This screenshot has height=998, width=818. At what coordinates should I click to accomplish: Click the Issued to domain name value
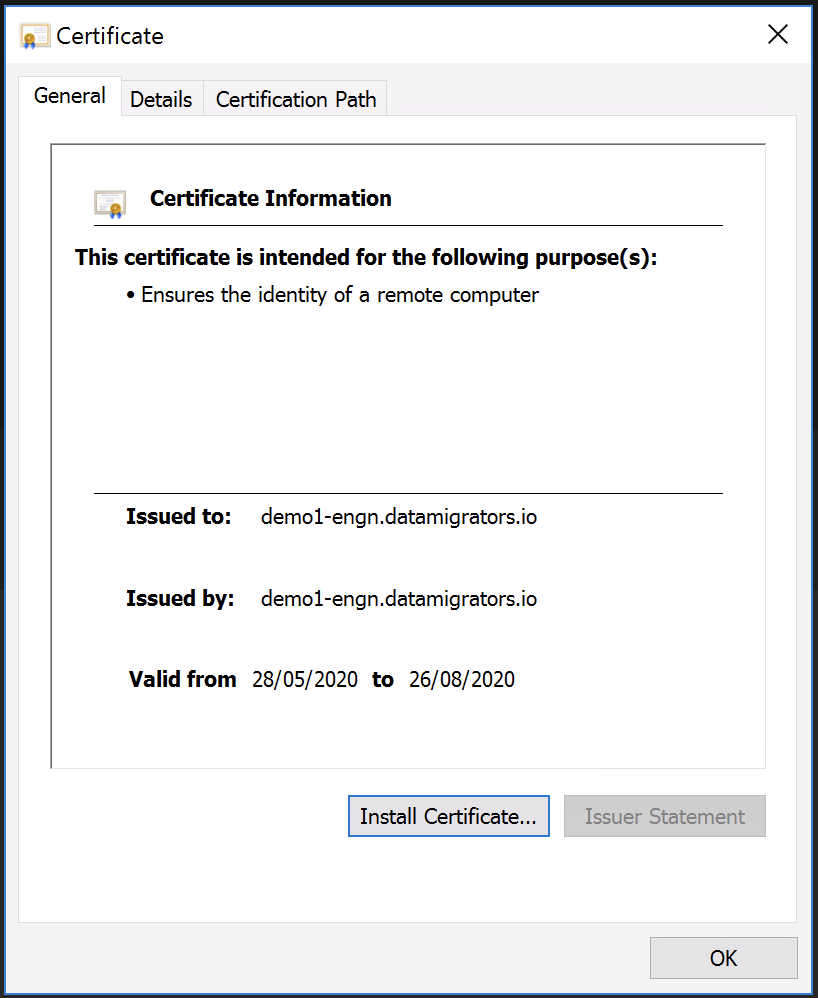(x=398, y=518)
